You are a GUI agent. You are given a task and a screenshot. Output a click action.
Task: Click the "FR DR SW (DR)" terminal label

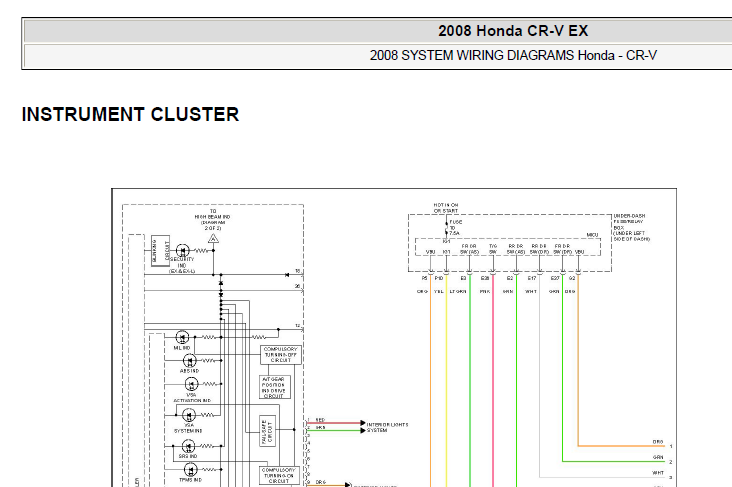(x=563, y=249)
